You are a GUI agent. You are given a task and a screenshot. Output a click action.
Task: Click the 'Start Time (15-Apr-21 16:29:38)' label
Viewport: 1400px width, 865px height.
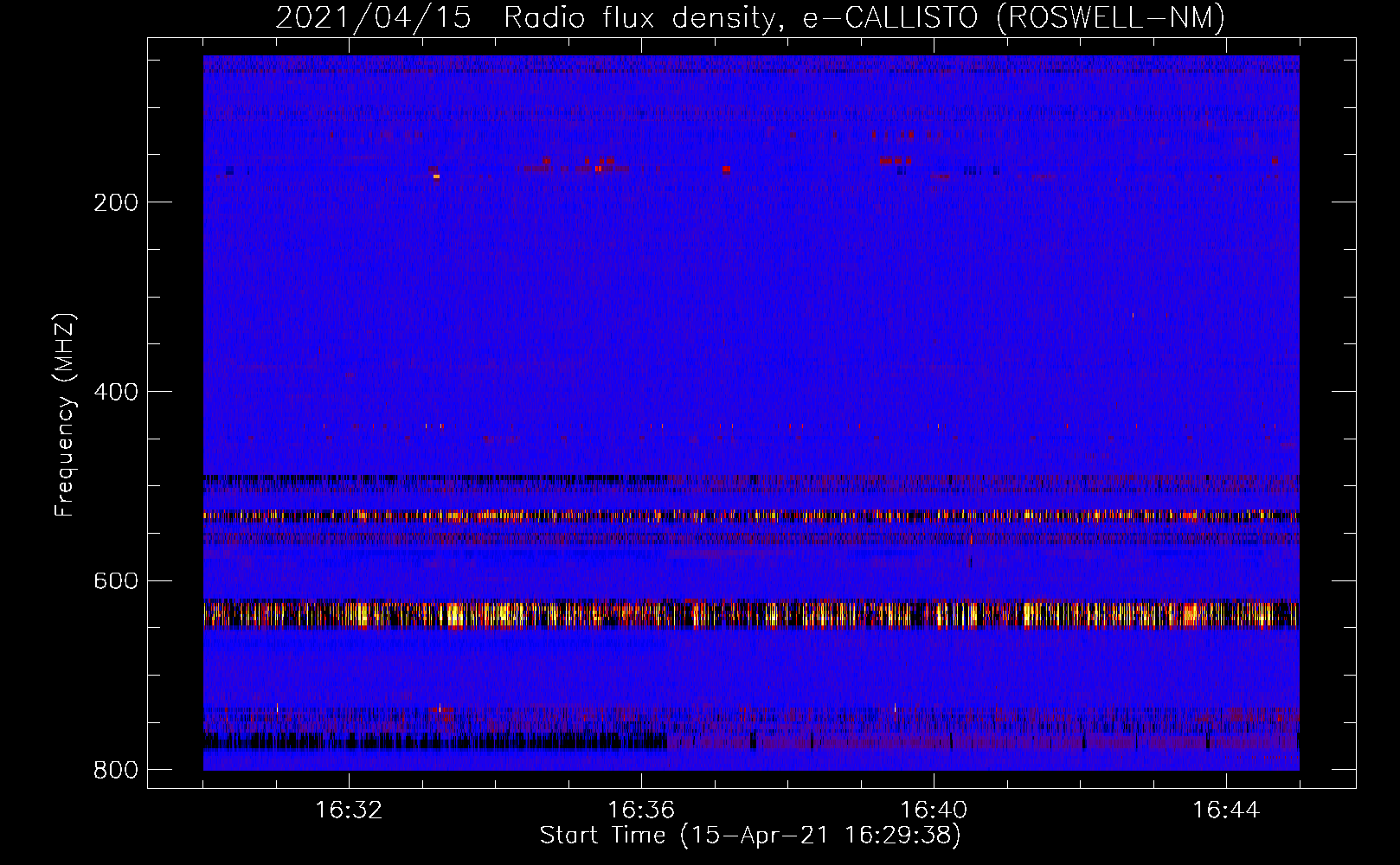pos(750,836)
